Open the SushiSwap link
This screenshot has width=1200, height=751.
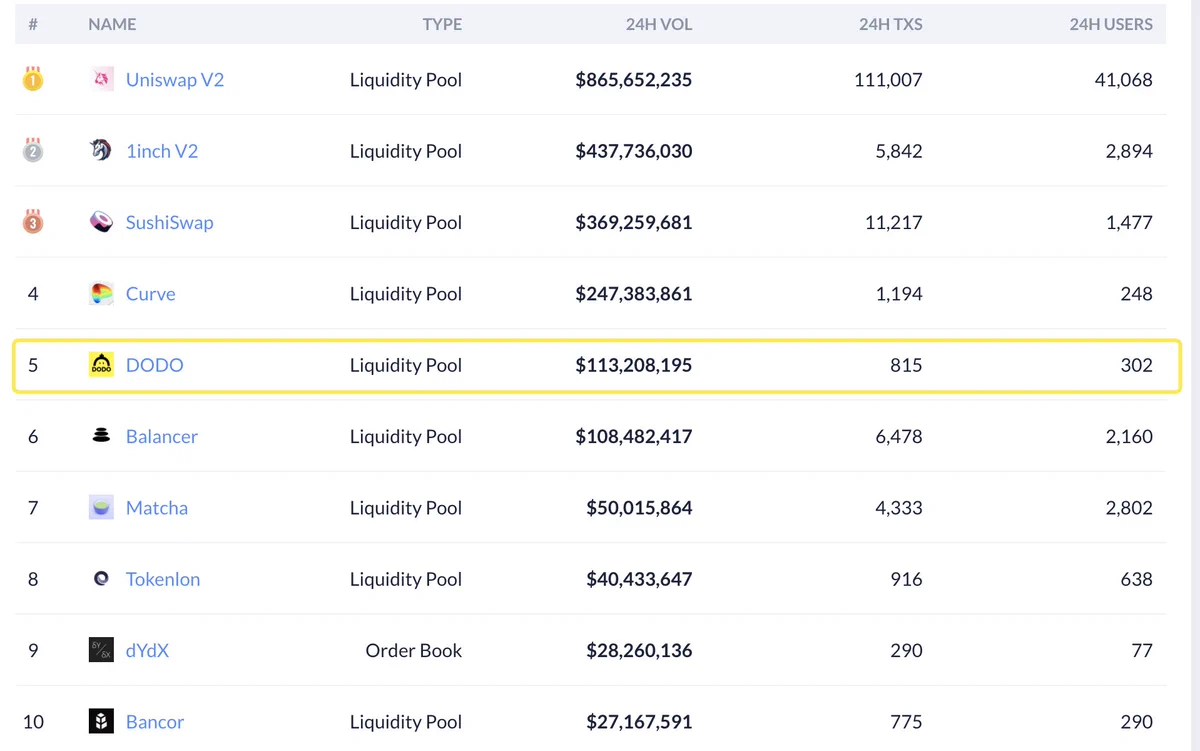pos(170,222)
